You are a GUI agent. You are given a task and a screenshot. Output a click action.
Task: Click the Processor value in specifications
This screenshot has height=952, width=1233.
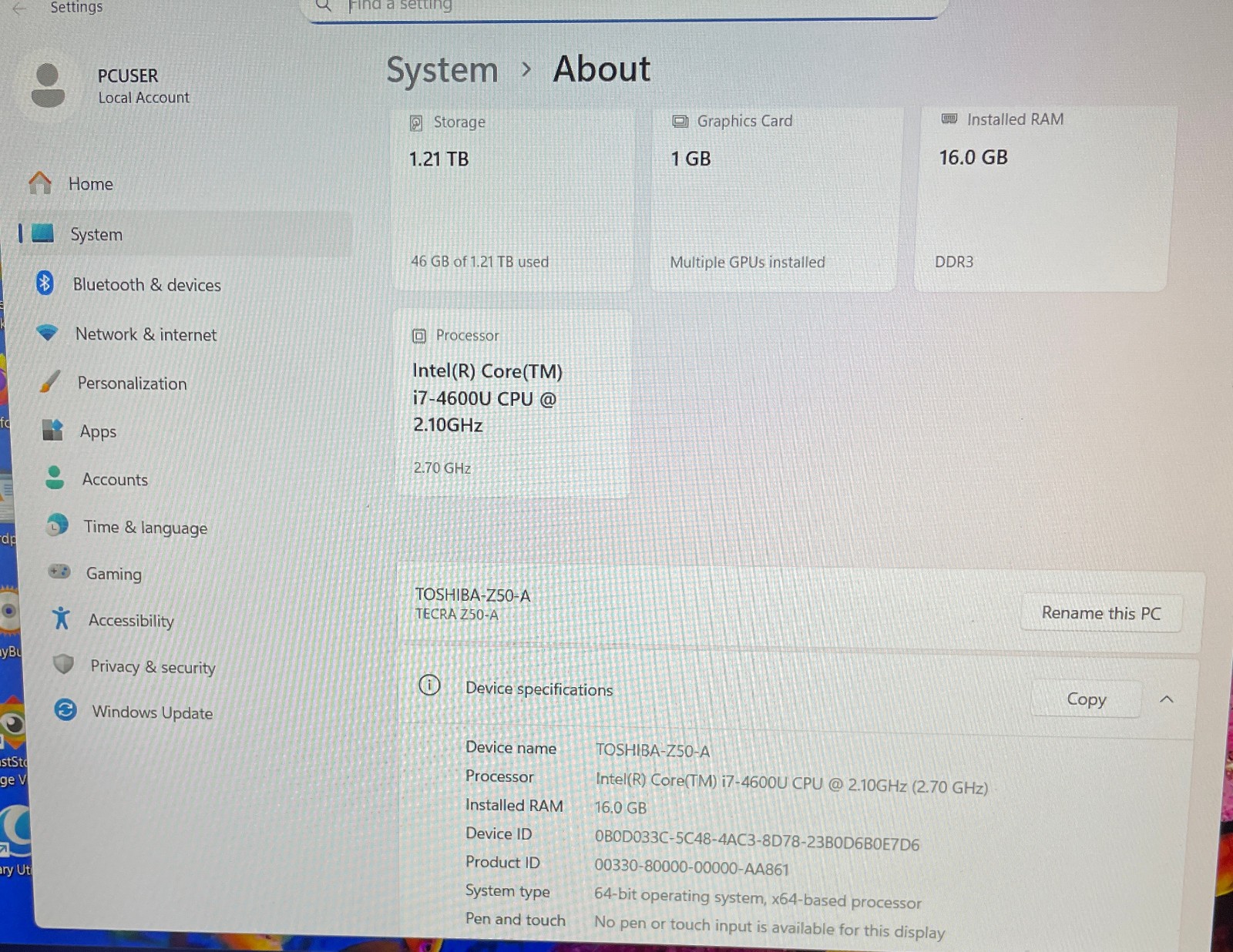pos(791,783)
